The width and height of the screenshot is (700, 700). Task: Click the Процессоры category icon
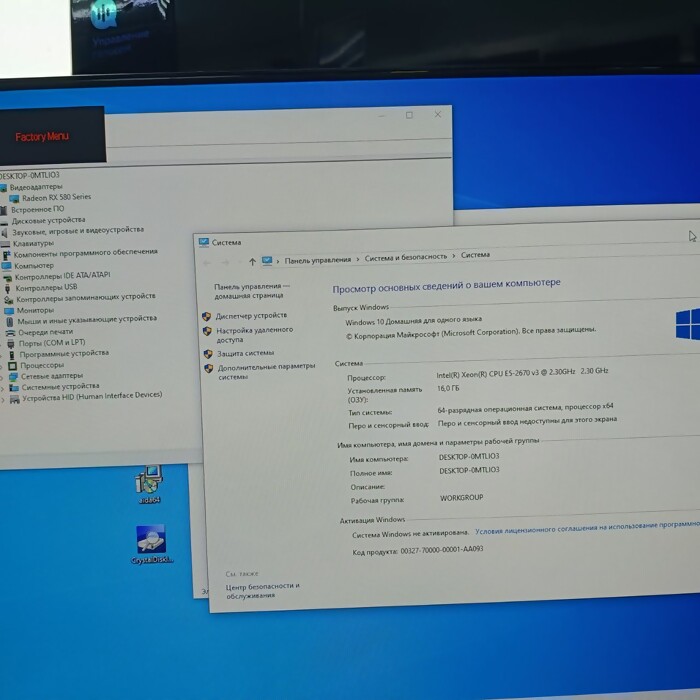[x=12, y=366]
